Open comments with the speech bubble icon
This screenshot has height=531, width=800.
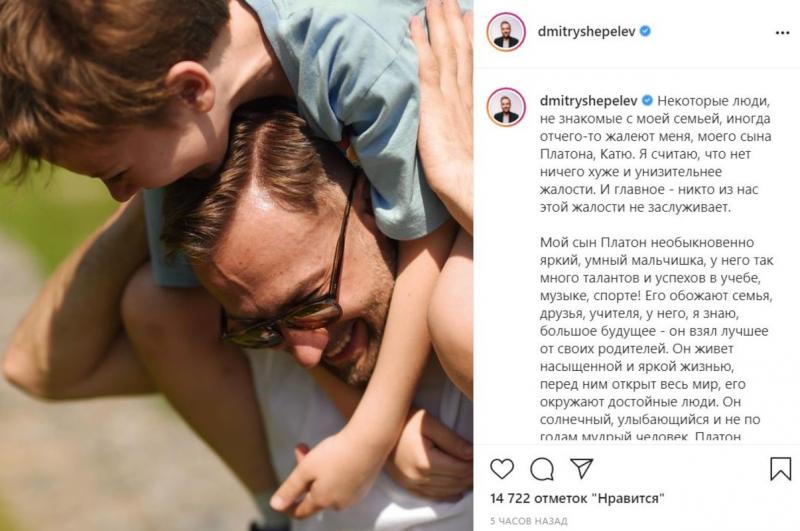(x=542, y=469)
